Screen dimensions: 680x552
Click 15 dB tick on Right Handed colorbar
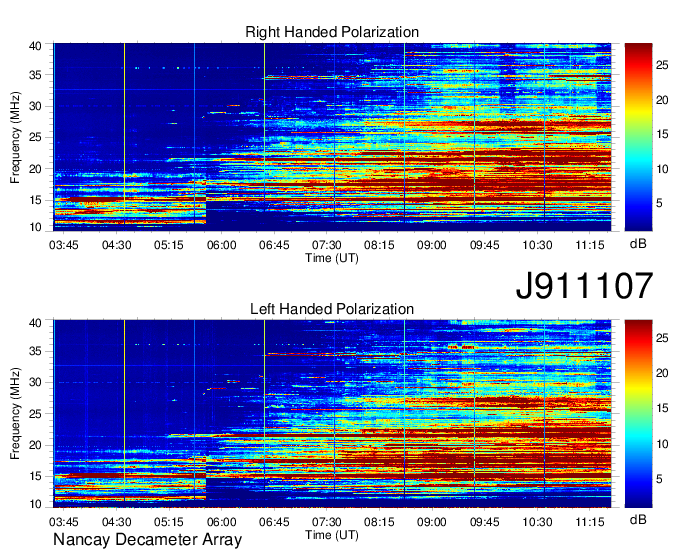coord(662,134)
